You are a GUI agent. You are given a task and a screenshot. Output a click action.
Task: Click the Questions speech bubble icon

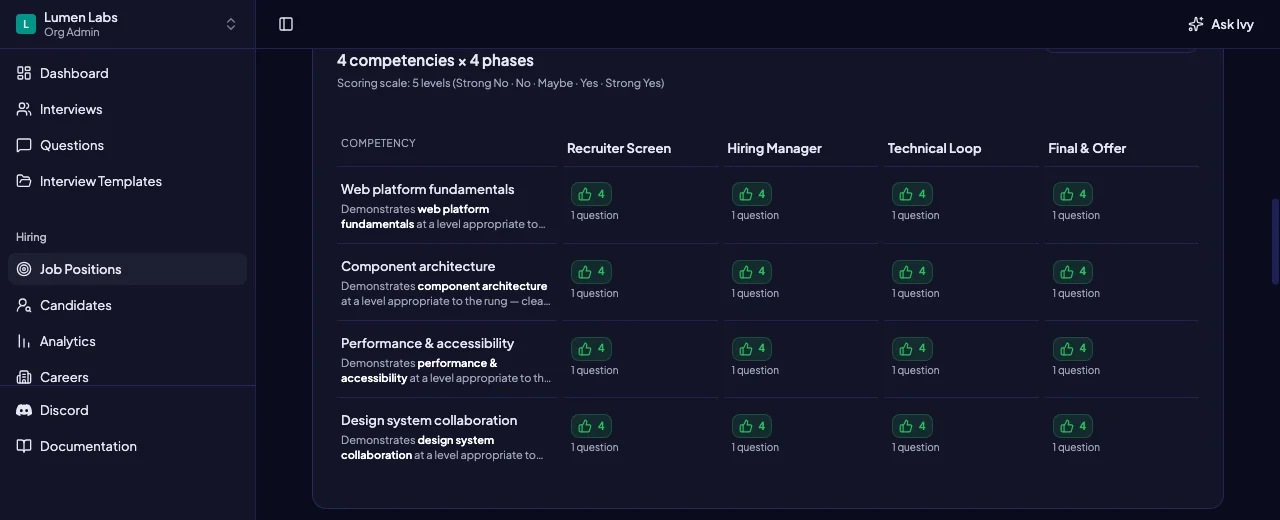(24, 145)
